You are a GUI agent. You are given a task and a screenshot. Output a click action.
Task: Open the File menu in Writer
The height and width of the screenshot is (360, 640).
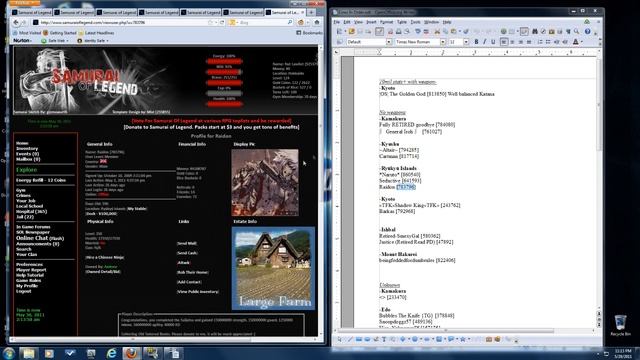[336, 22]
